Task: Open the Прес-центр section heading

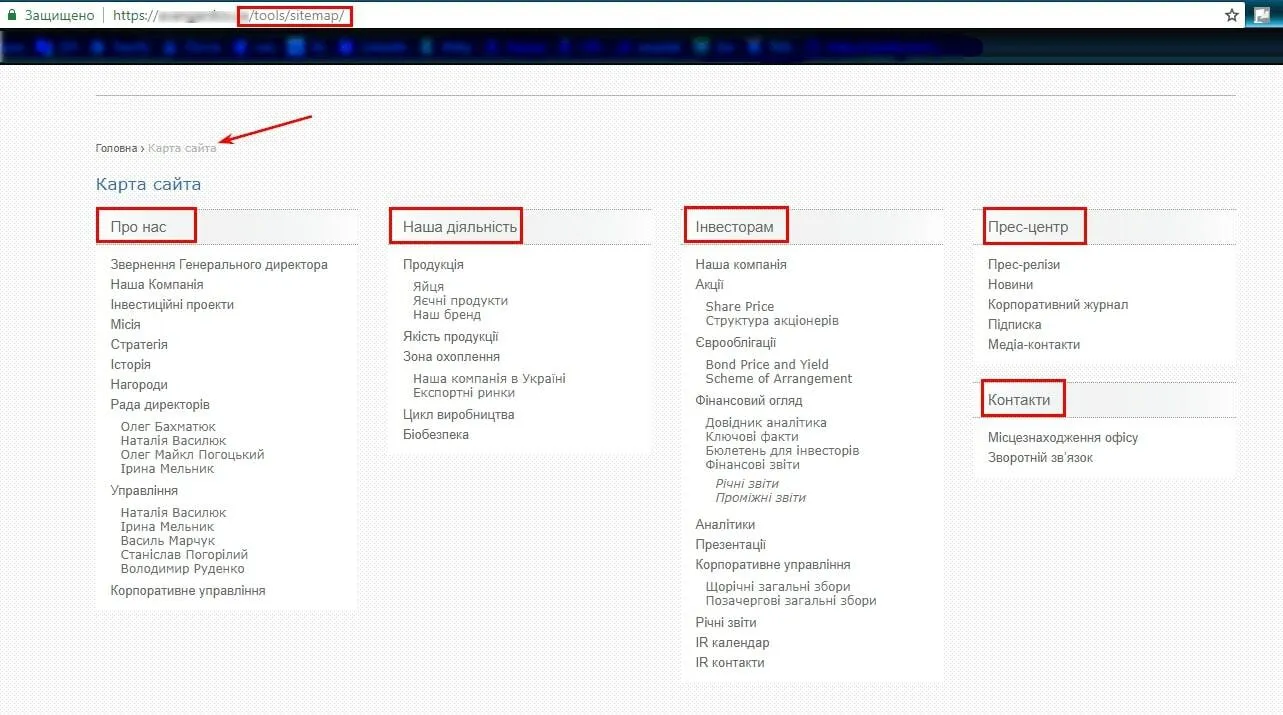Action: click(1028, 227)
